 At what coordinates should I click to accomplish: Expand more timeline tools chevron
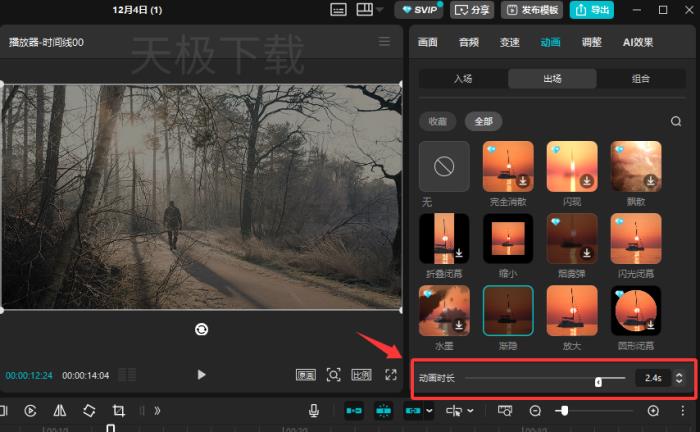point(156,410)
